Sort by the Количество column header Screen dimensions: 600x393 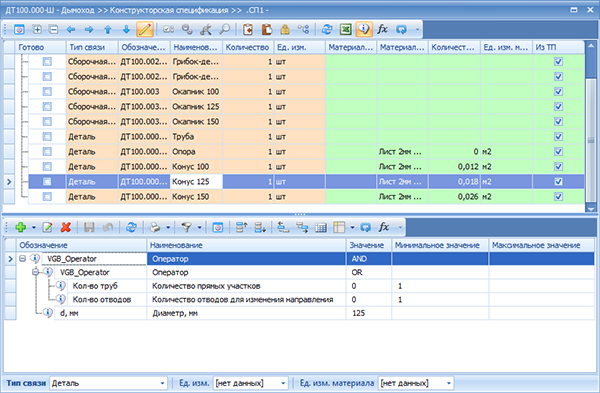tap(248, 47)
